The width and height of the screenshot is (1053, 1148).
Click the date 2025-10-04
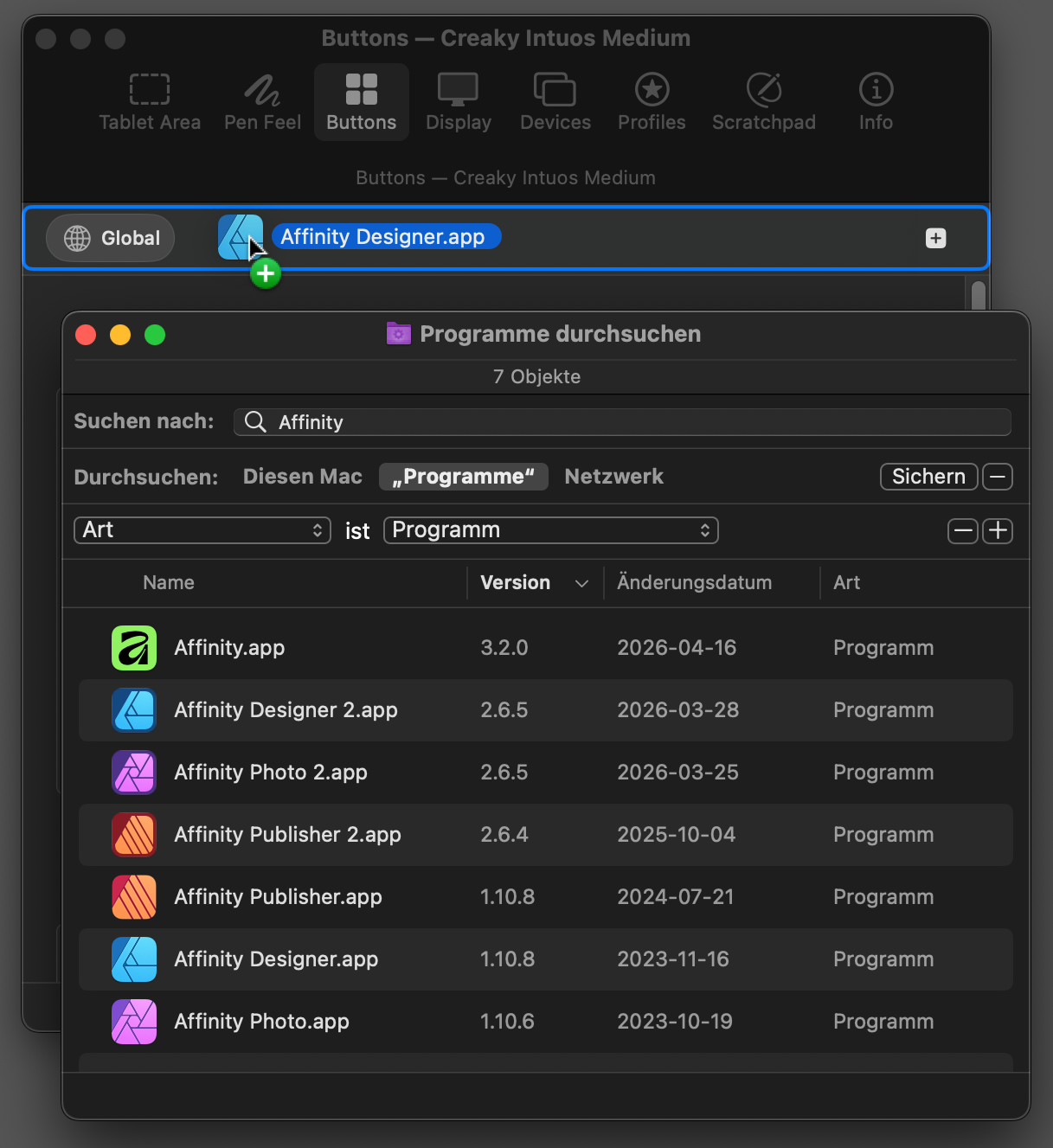point(677,835)
